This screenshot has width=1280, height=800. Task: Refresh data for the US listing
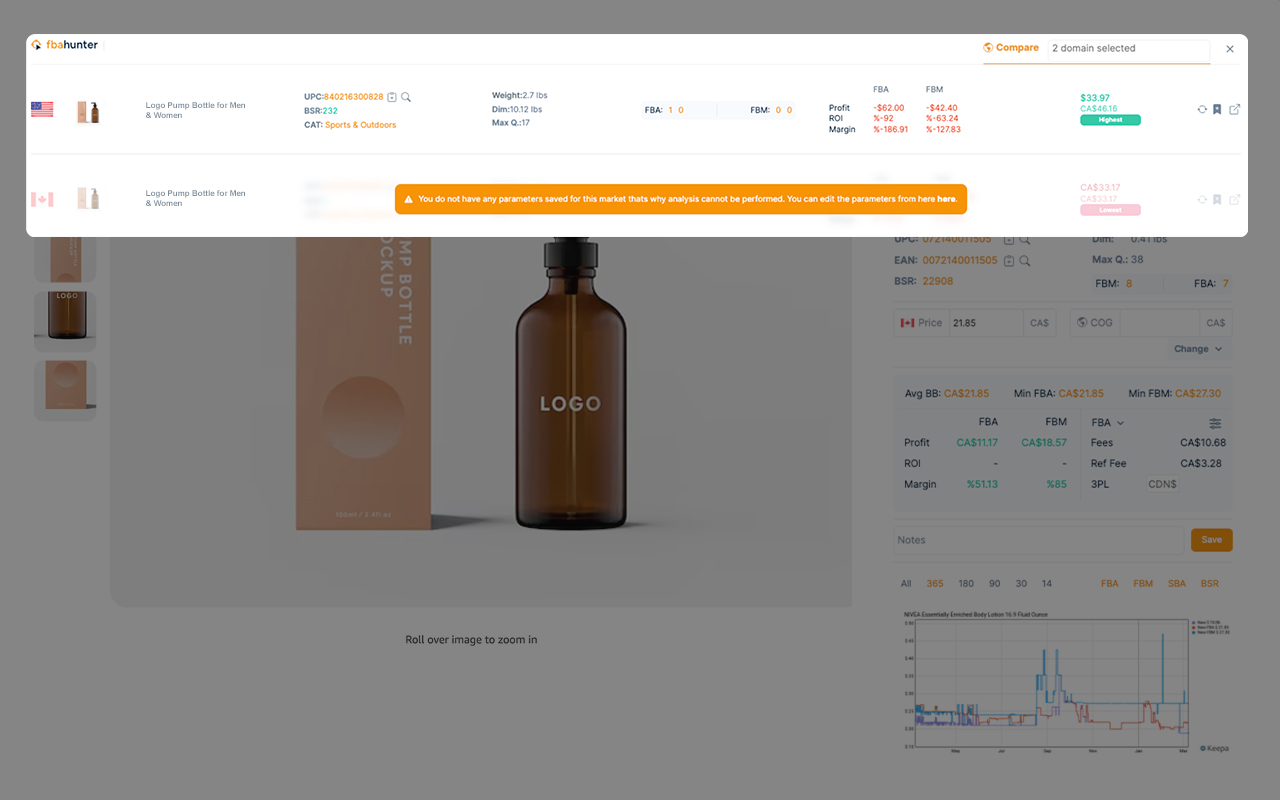[1202, 109]
